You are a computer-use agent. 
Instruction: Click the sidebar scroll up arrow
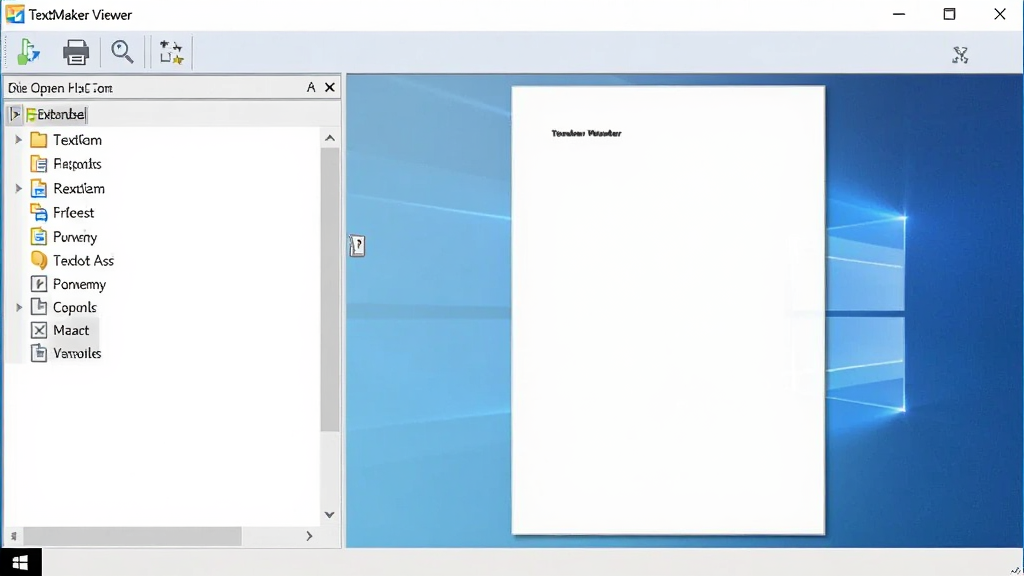[x=330, y=138]
